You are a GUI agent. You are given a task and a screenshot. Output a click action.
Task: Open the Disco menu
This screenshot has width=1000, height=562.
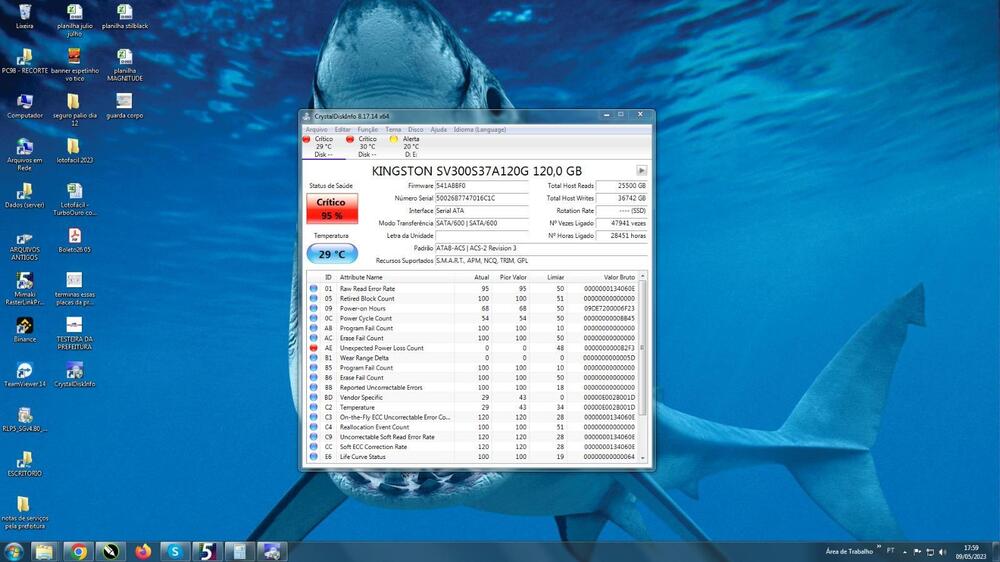(415, 129)
